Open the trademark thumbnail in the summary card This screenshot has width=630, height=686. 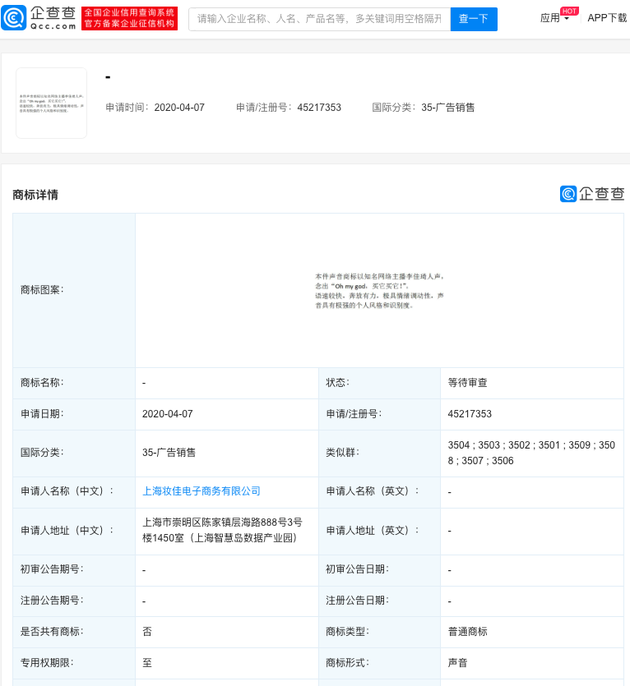(51, 103)
